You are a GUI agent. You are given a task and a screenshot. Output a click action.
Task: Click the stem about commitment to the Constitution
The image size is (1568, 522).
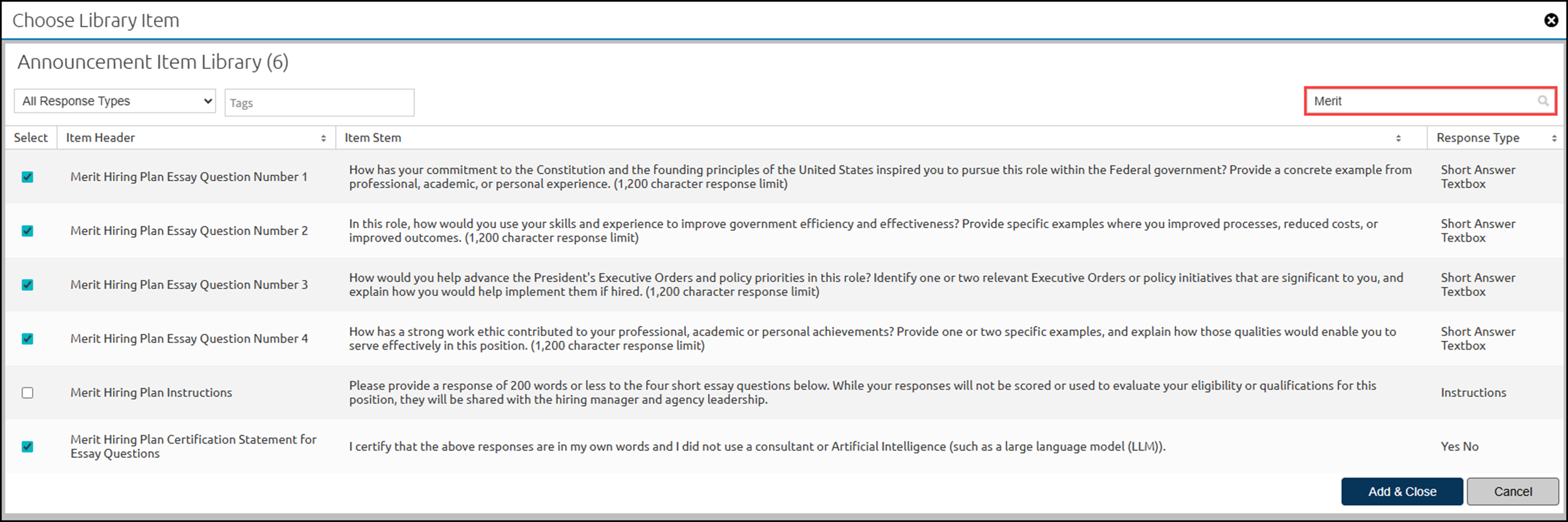pos(881,177)
